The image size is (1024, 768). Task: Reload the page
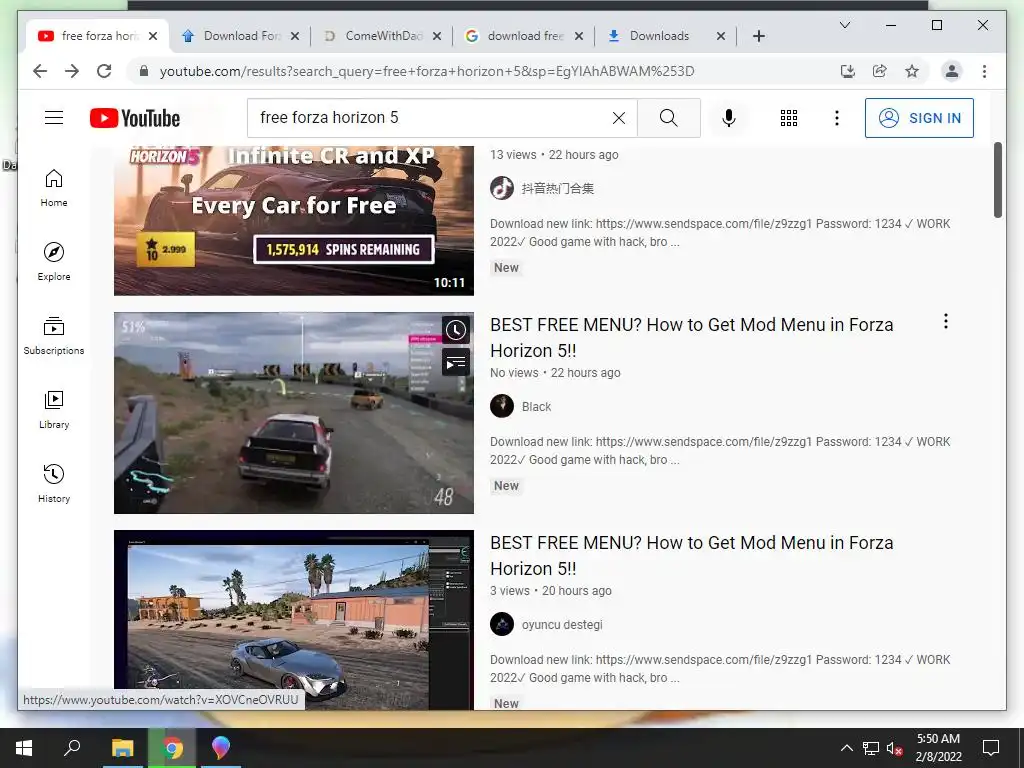click(104, 71)
